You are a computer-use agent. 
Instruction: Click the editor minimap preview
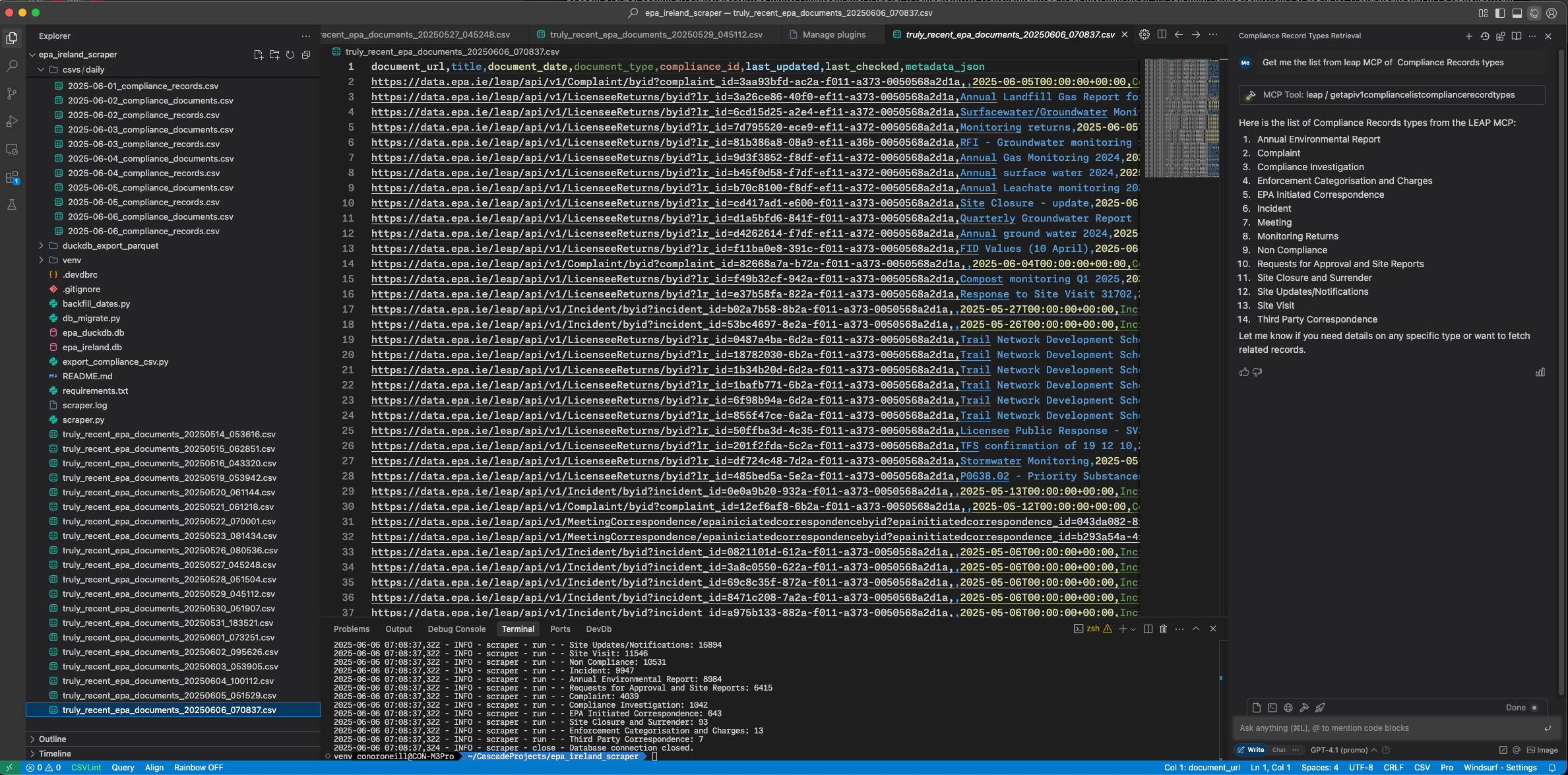(1181, 118)
